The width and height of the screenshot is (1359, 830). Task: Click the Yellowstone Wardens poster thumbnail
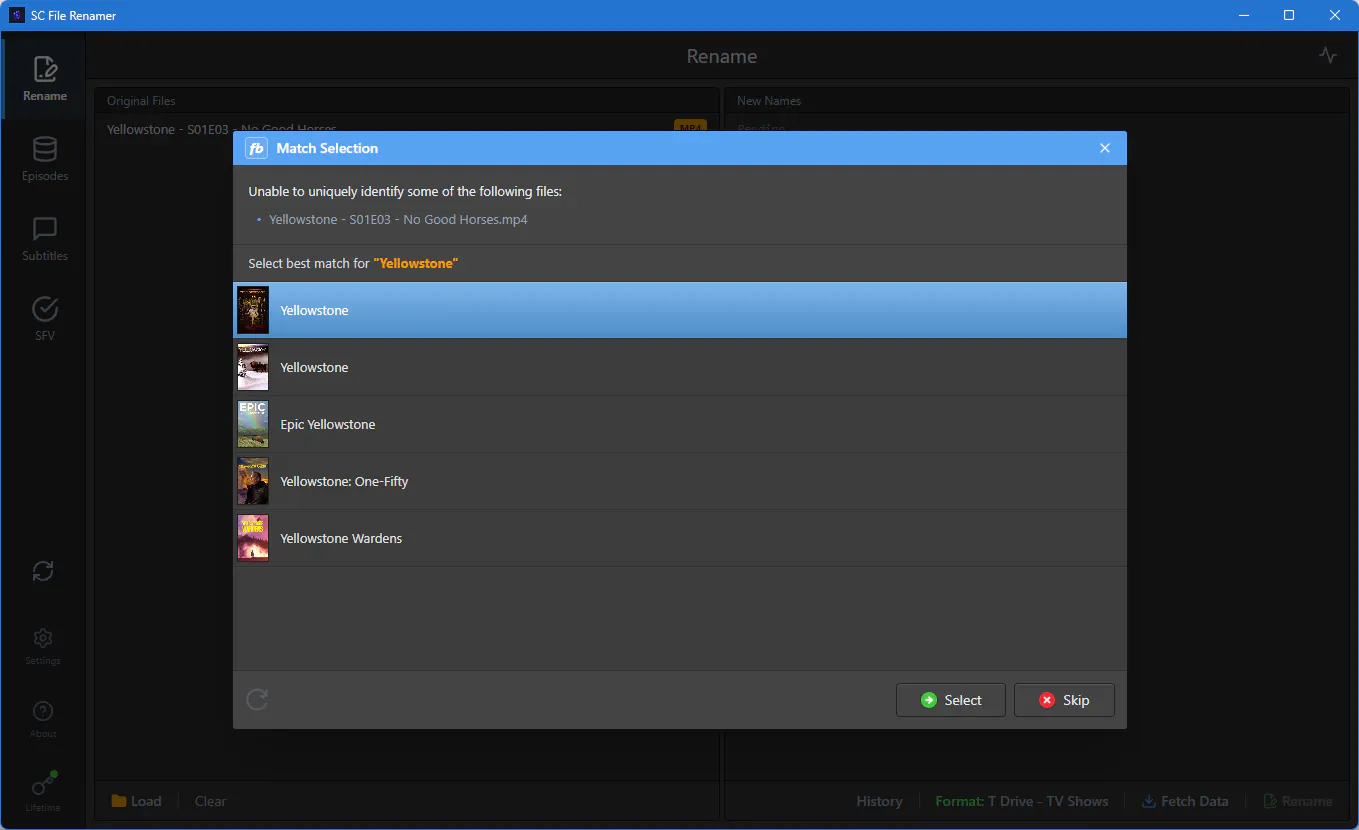point(253,538)
